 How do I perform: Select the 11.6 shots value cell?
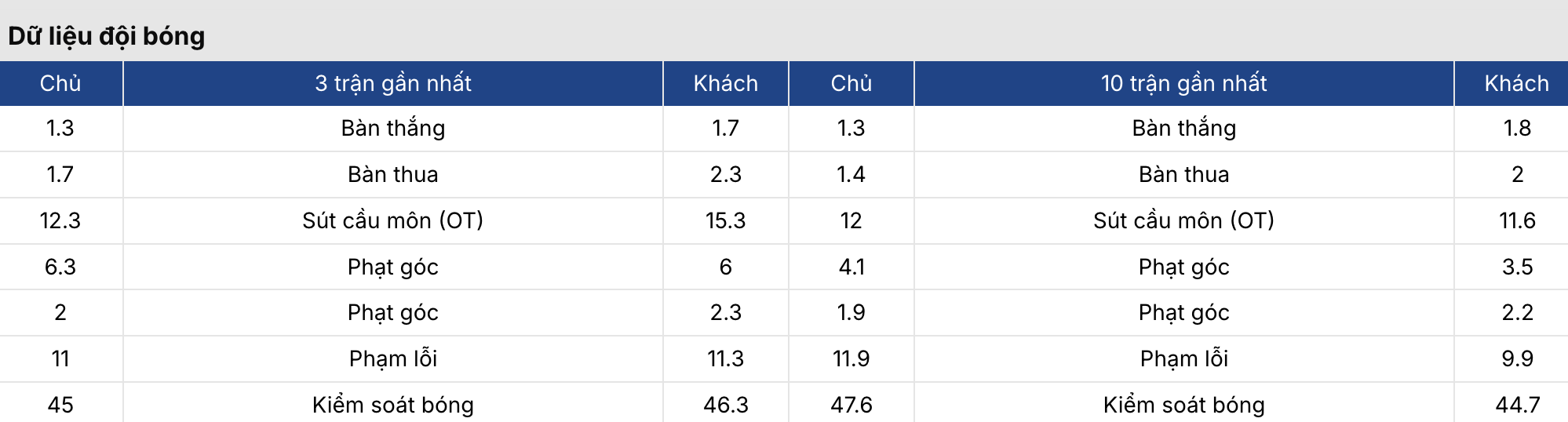coord(1516,220)
